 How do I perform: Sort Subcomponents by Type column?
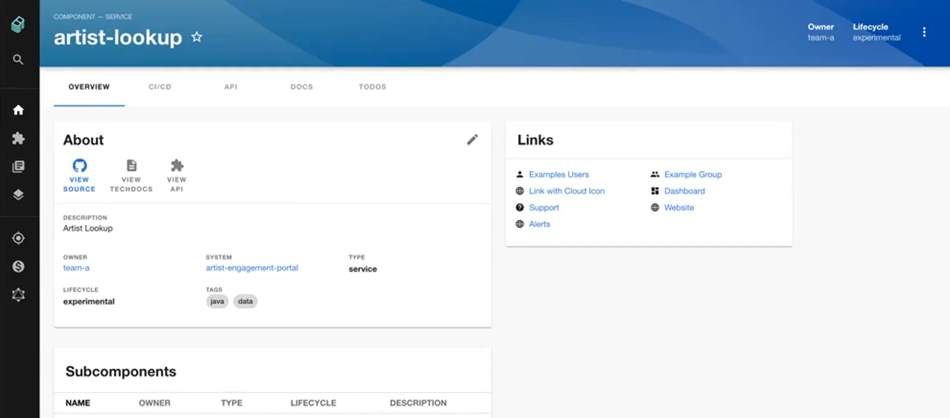click(x=231, y=403)
